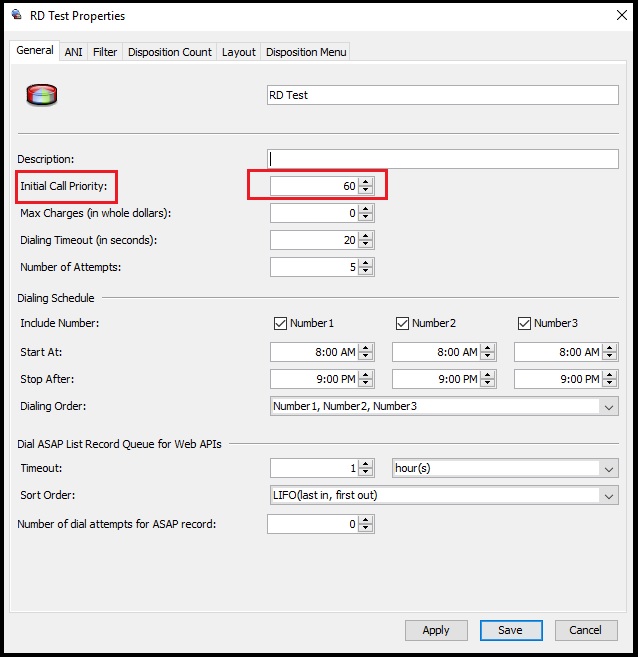Decrease Number of Attempts with down arrow
Viewport: 638px width, 657px height.
[x=366, y=271]
